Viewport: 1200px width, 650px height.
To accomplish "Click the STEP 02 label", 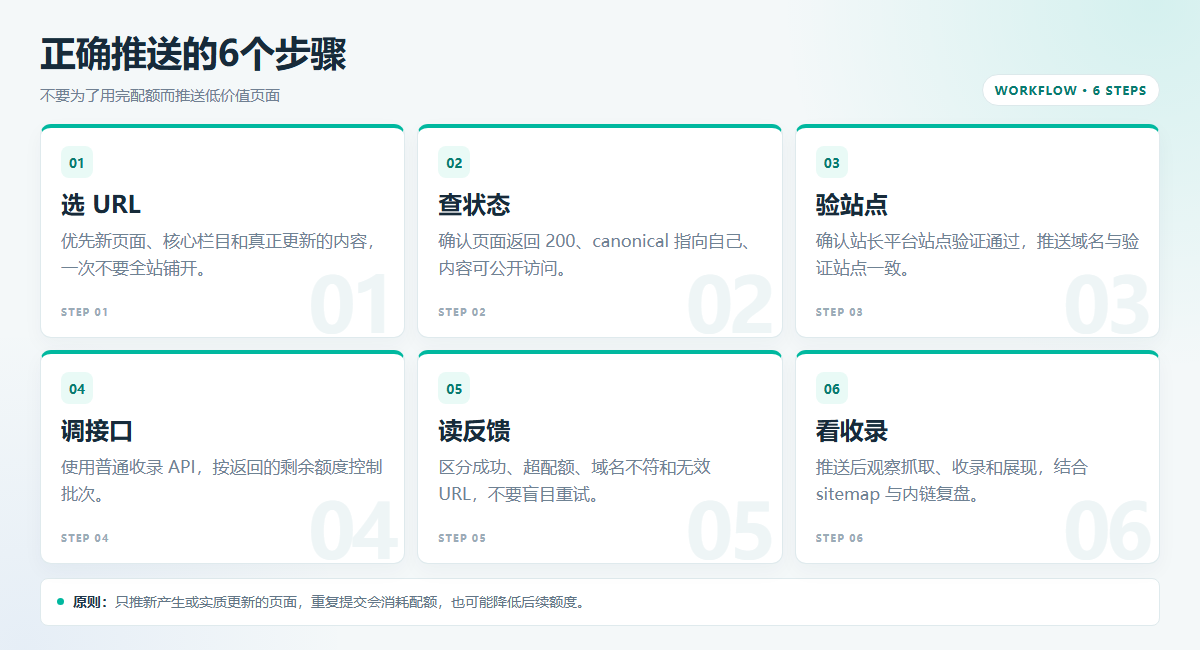I will tap(462, 312).
